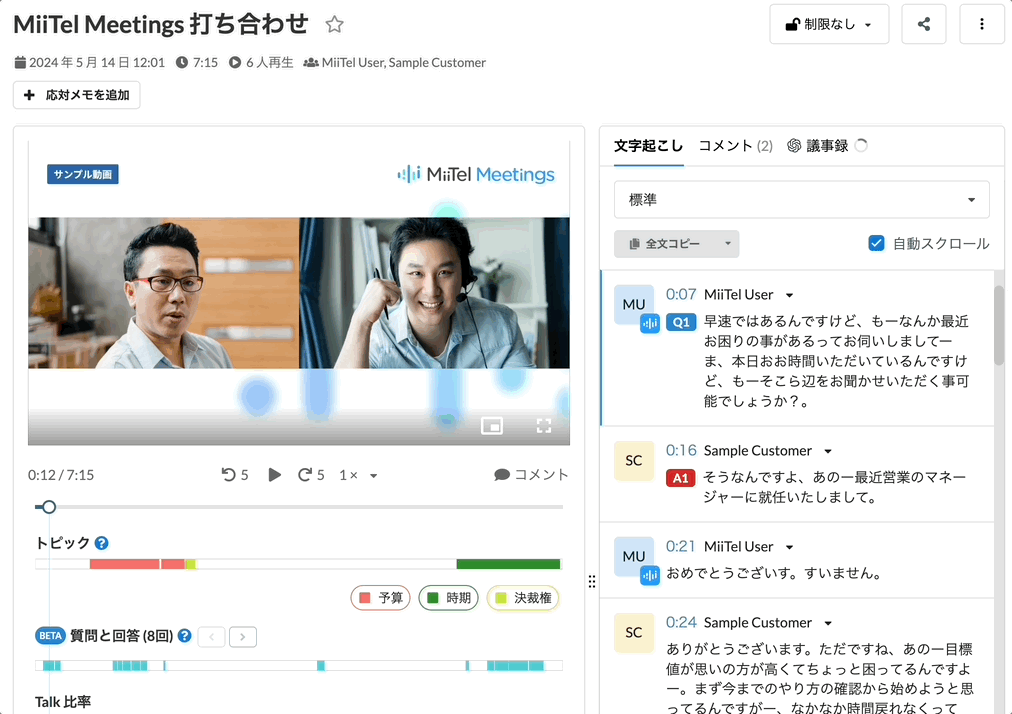Click the audio waveform badge at 0:07
Viewport: 1012px width, 714px height.
tap(650, 323)
